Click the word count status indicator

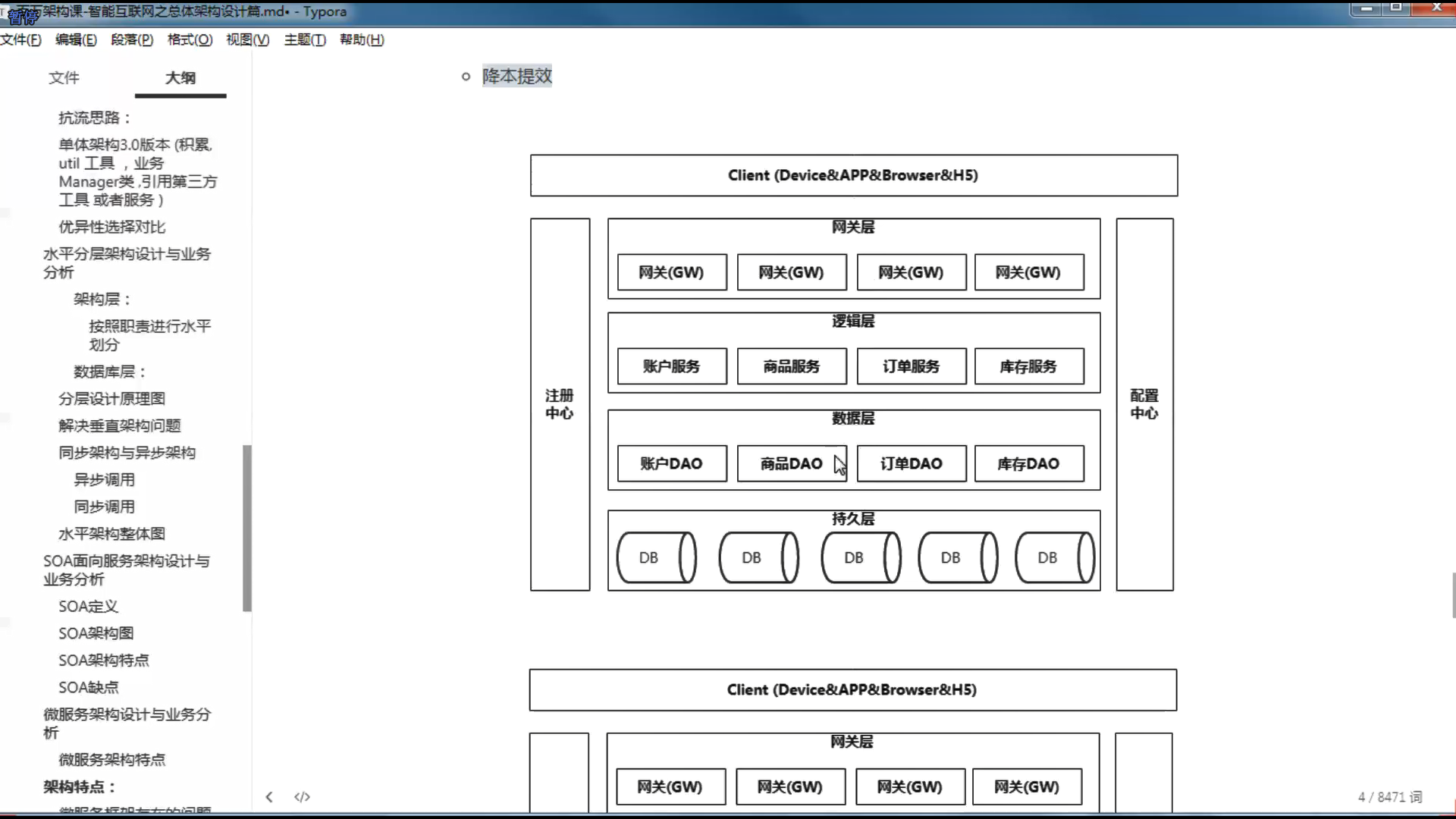click(1389, 796)
